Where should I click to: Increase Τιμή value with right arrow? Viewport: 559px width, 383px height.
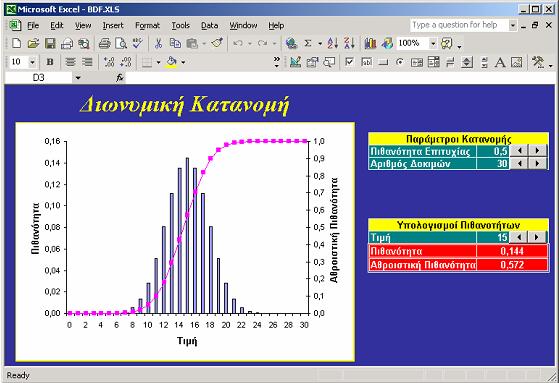537,237
